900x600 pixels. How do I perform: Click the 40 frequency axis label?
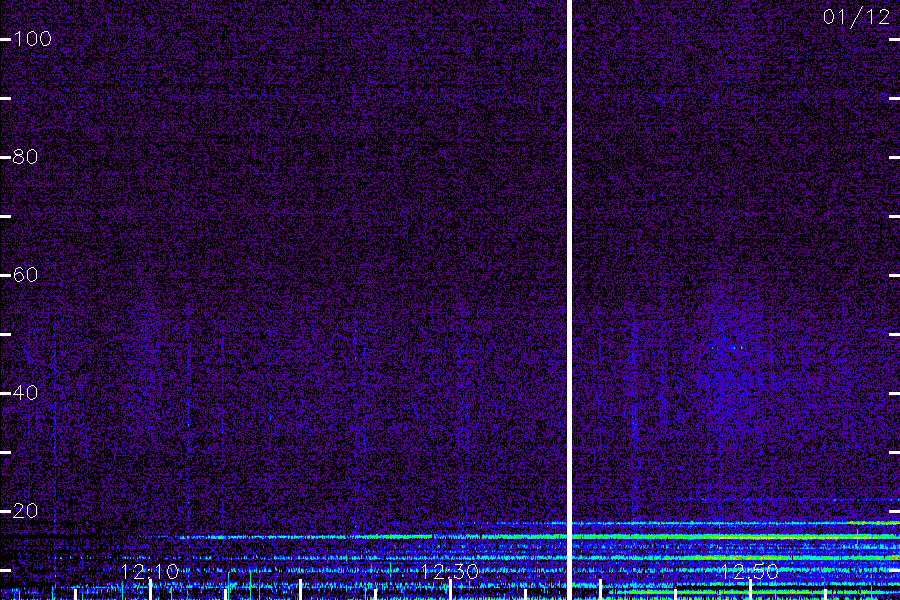(x=25, y=393)
